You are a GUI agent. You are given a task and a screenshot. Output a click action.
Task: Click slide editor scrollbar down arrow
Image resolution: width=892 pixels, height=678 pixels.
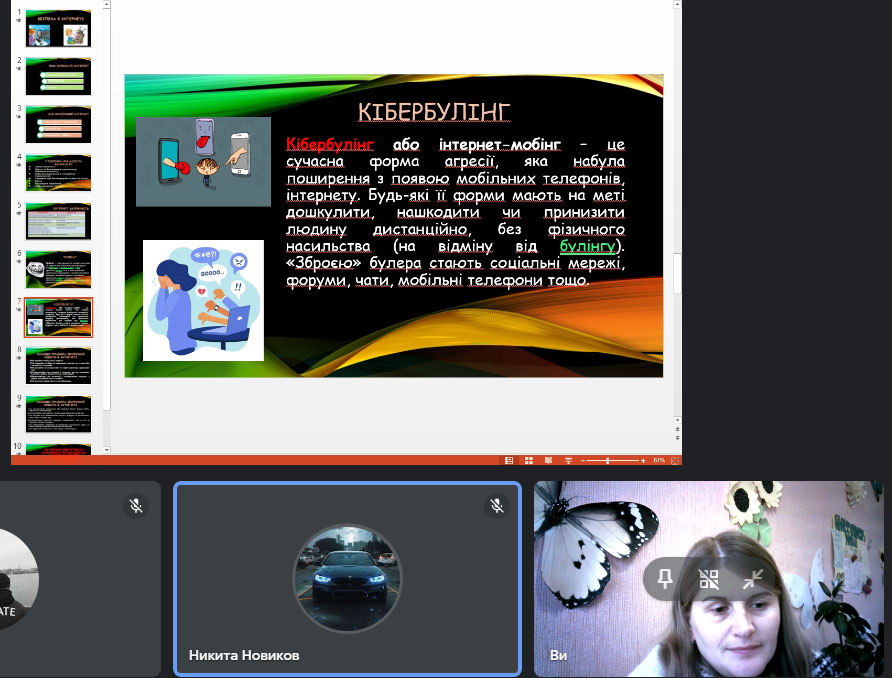click(677, 420)
